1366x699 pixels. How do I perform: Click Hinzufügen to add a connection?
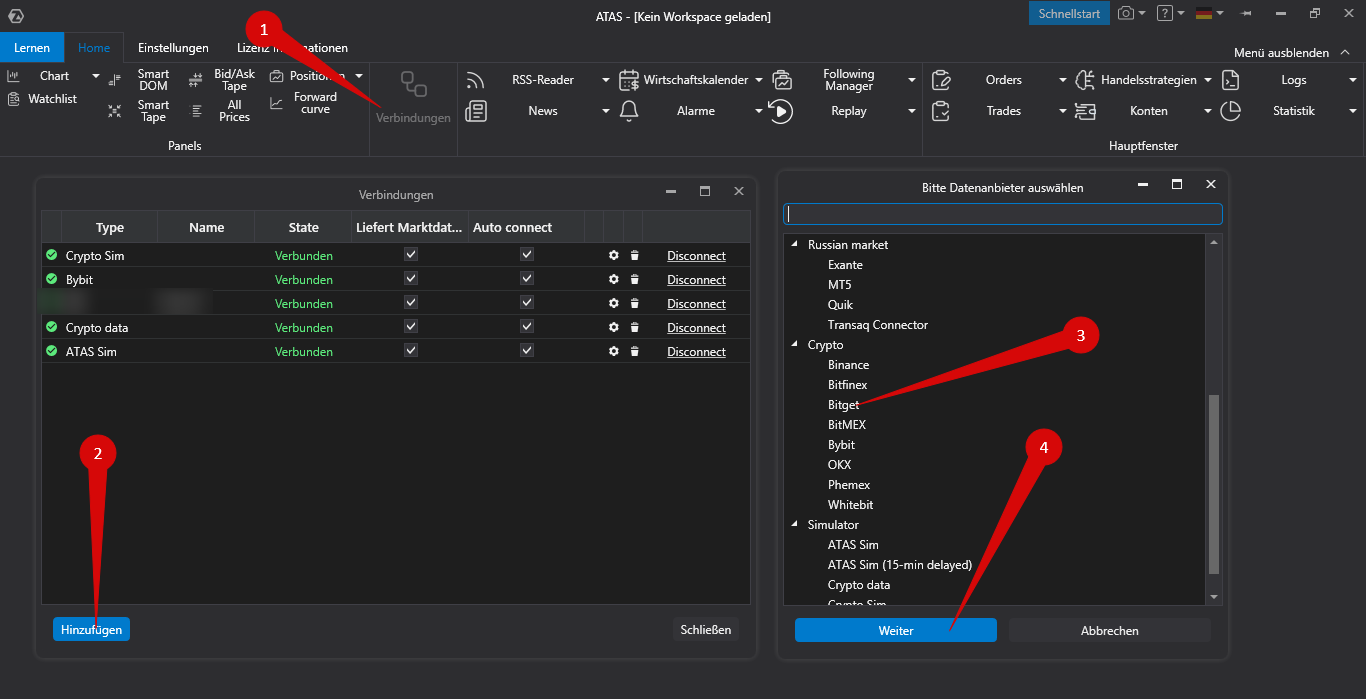coord(91,630)
